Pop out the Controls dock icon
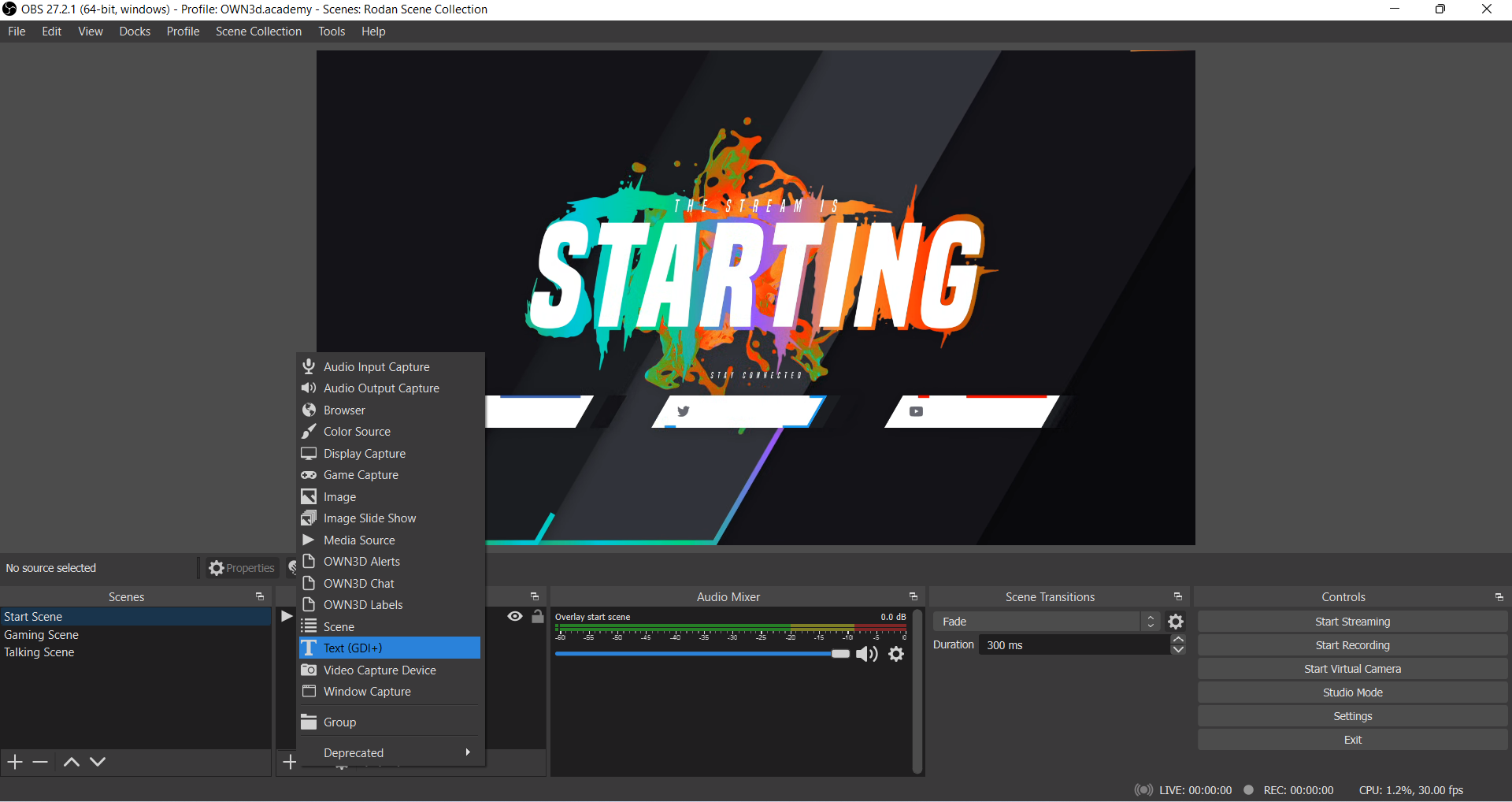Image resolution: width=1512 pixels, height=802 pixels. pos(1499,597)
